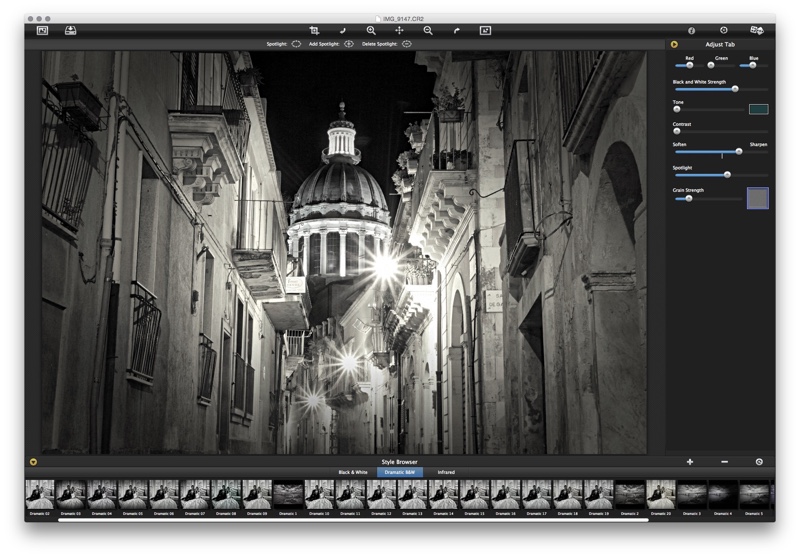The height and width of the screenshot is (557, 800).
Task: Rotate image counter-clockwise
Action: pos(342,31)
